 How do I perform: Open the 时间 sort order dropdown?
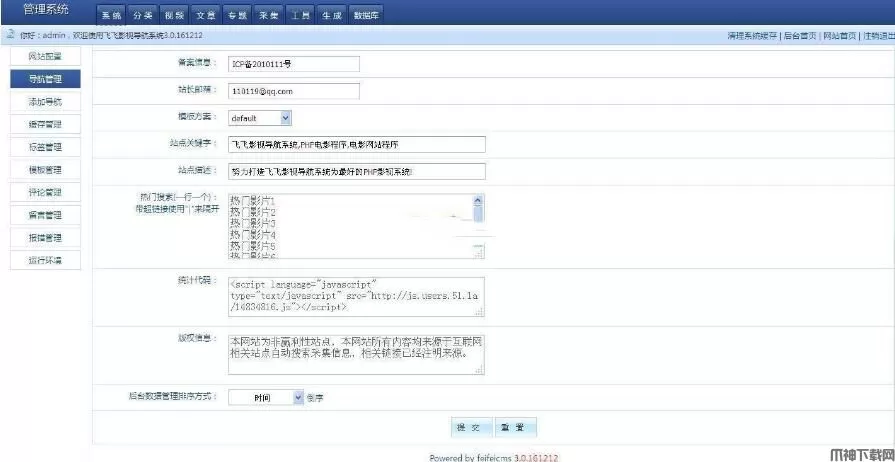pos(266,397)
